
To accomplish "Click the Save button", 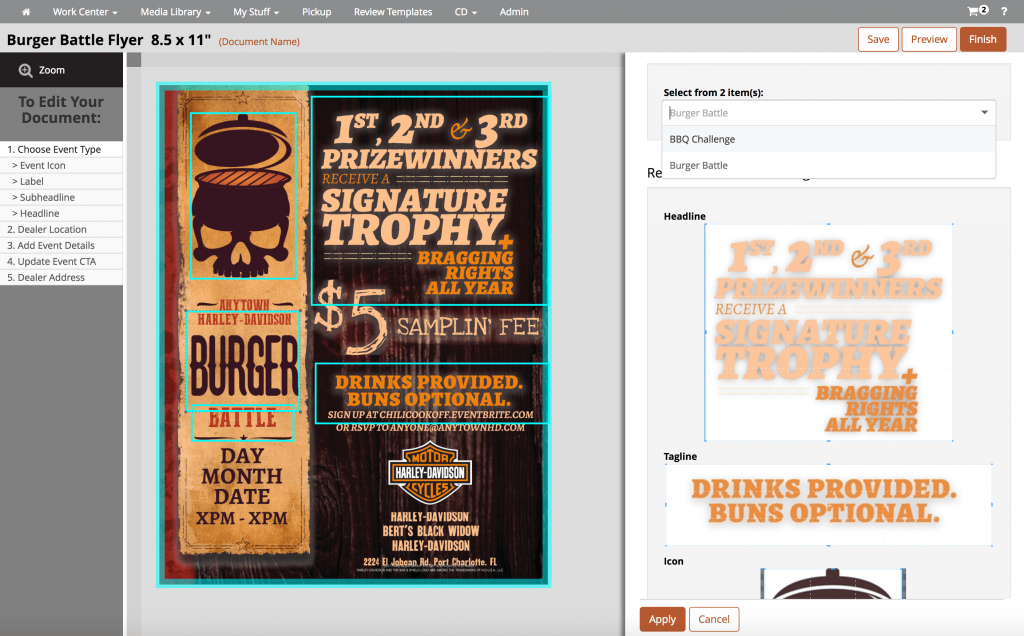I will pyautogui.click(x=878, y=39).
